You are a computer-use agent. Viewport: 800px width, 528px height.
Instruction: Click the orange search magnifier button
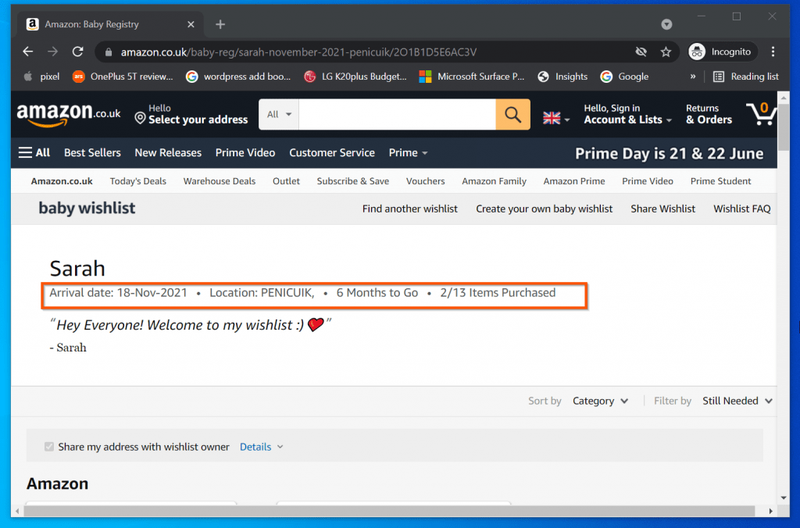[513, 114]
